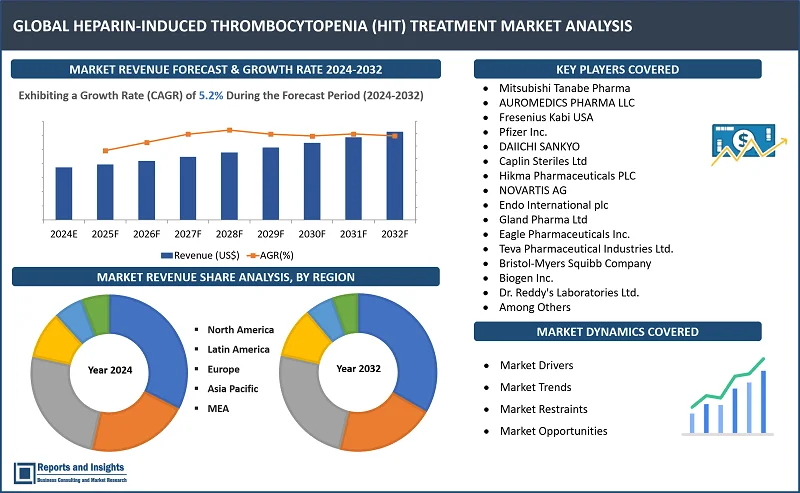Click the 'Market Revenue Forecast & Growth Rate' header
800x493 pixels.
click(226, 69)
